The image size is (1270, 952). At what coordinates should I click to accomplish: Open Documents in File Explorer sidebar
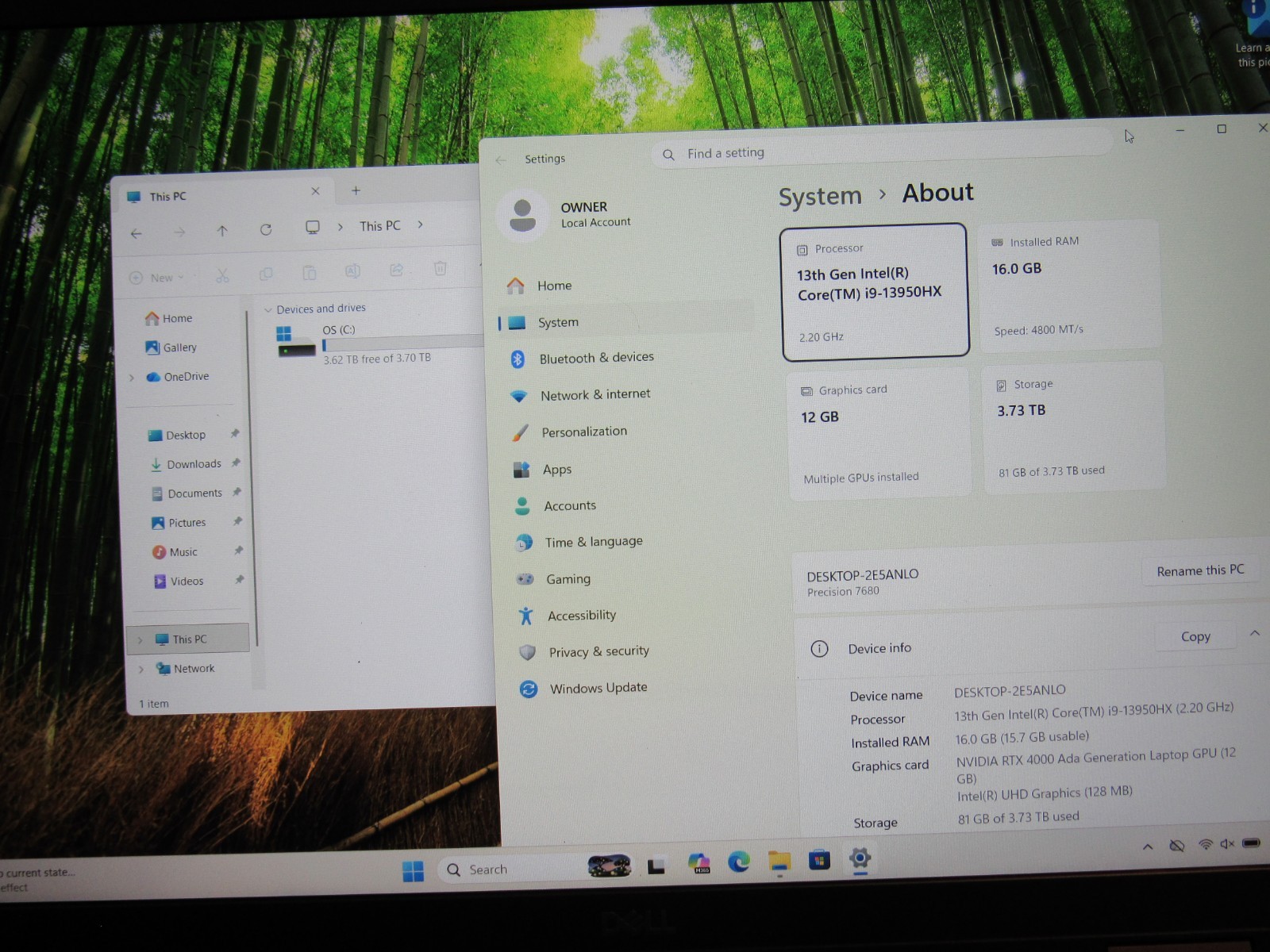click(187, 493)
